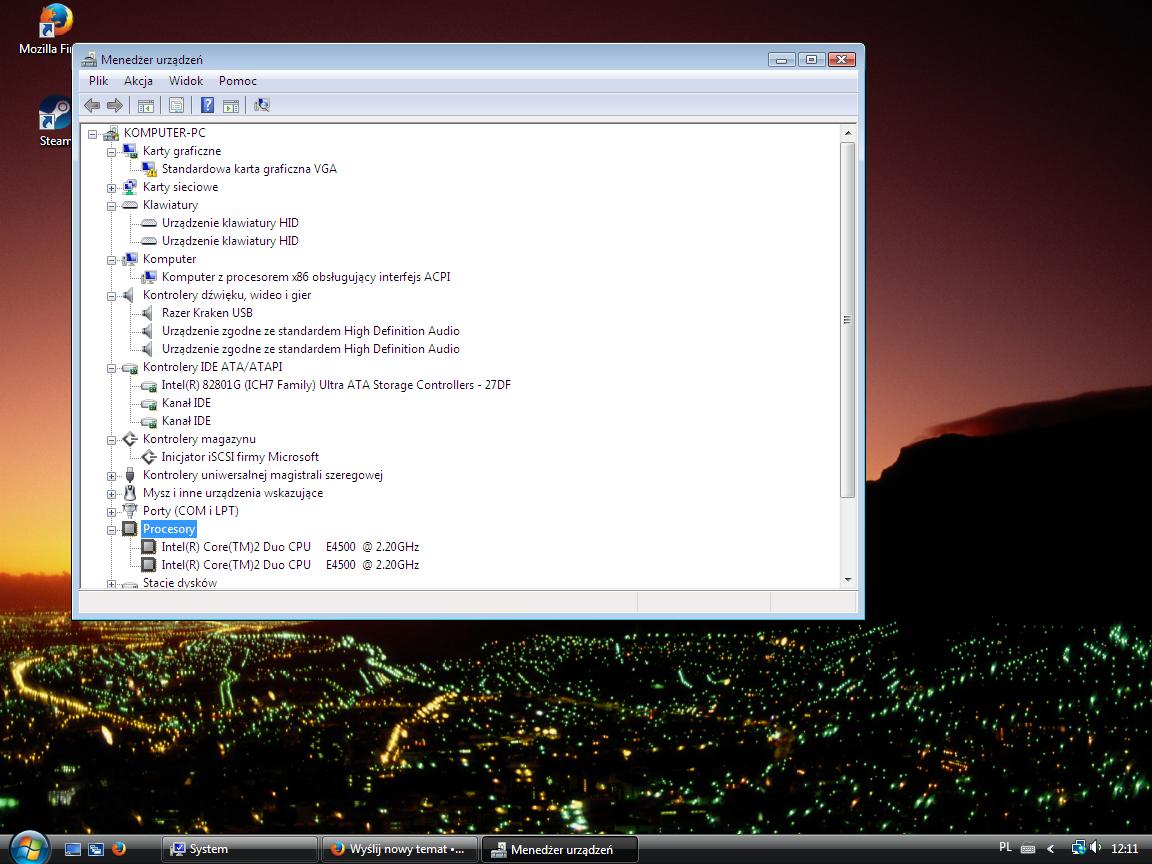Launch Firefox from quick launch bar
This screenshot has width=1152, height=864.
point(119,849)
